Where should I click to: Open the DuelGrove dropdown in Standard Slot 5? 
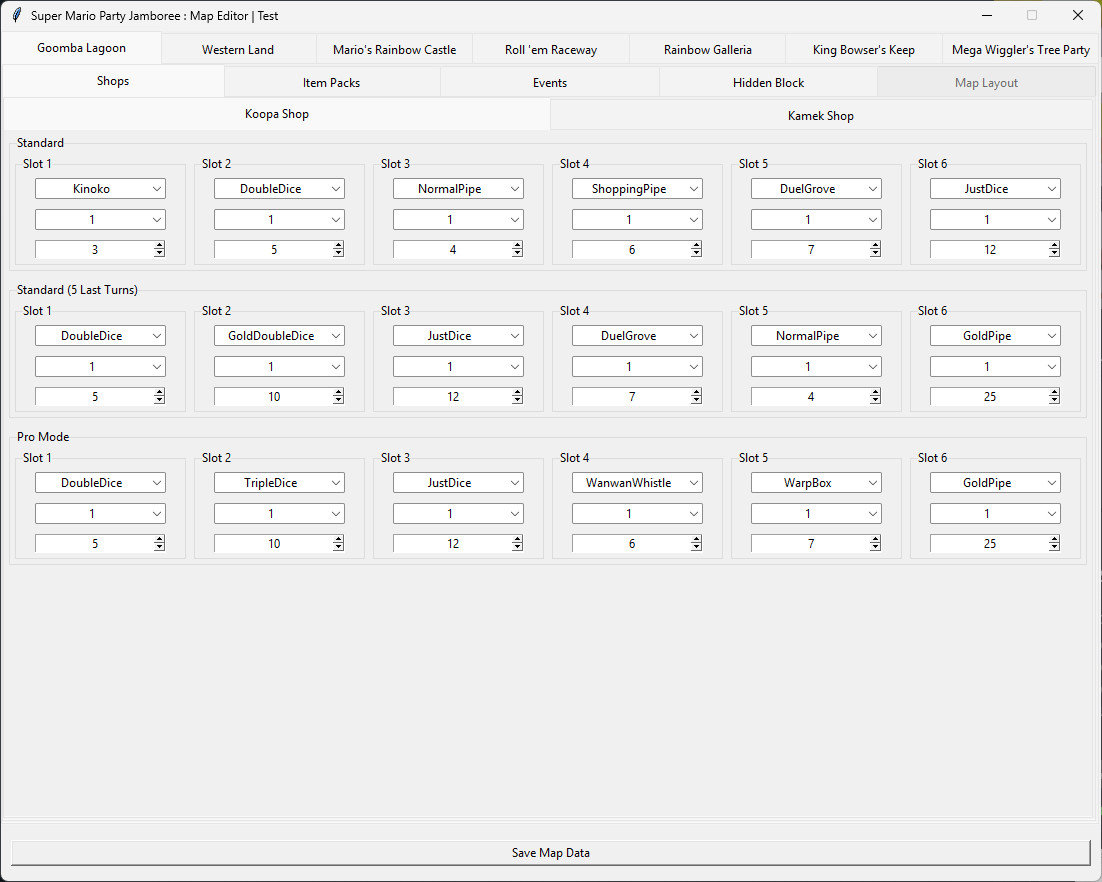click(815, 188)
